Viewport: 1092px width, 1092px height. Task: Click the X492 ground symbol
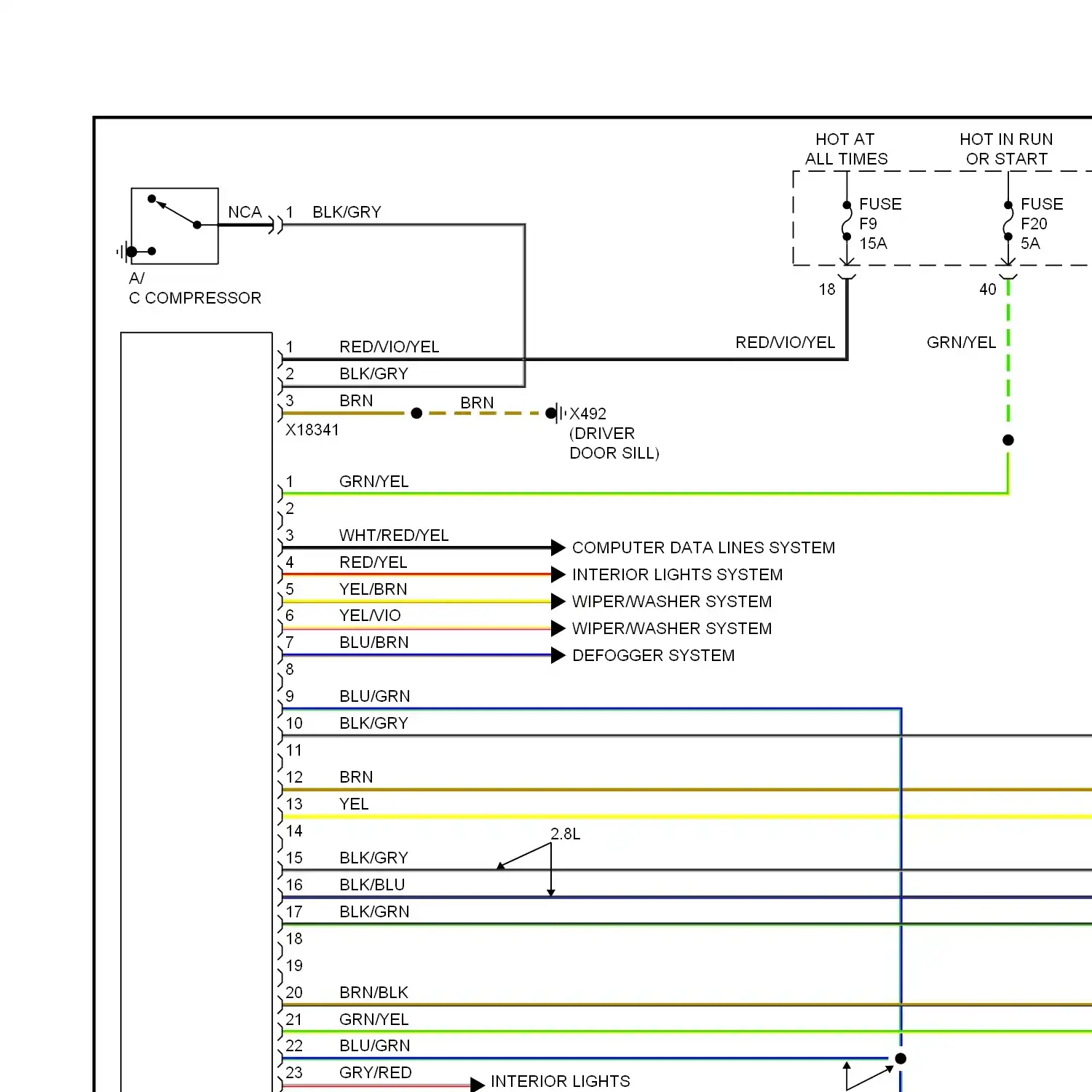556,414
